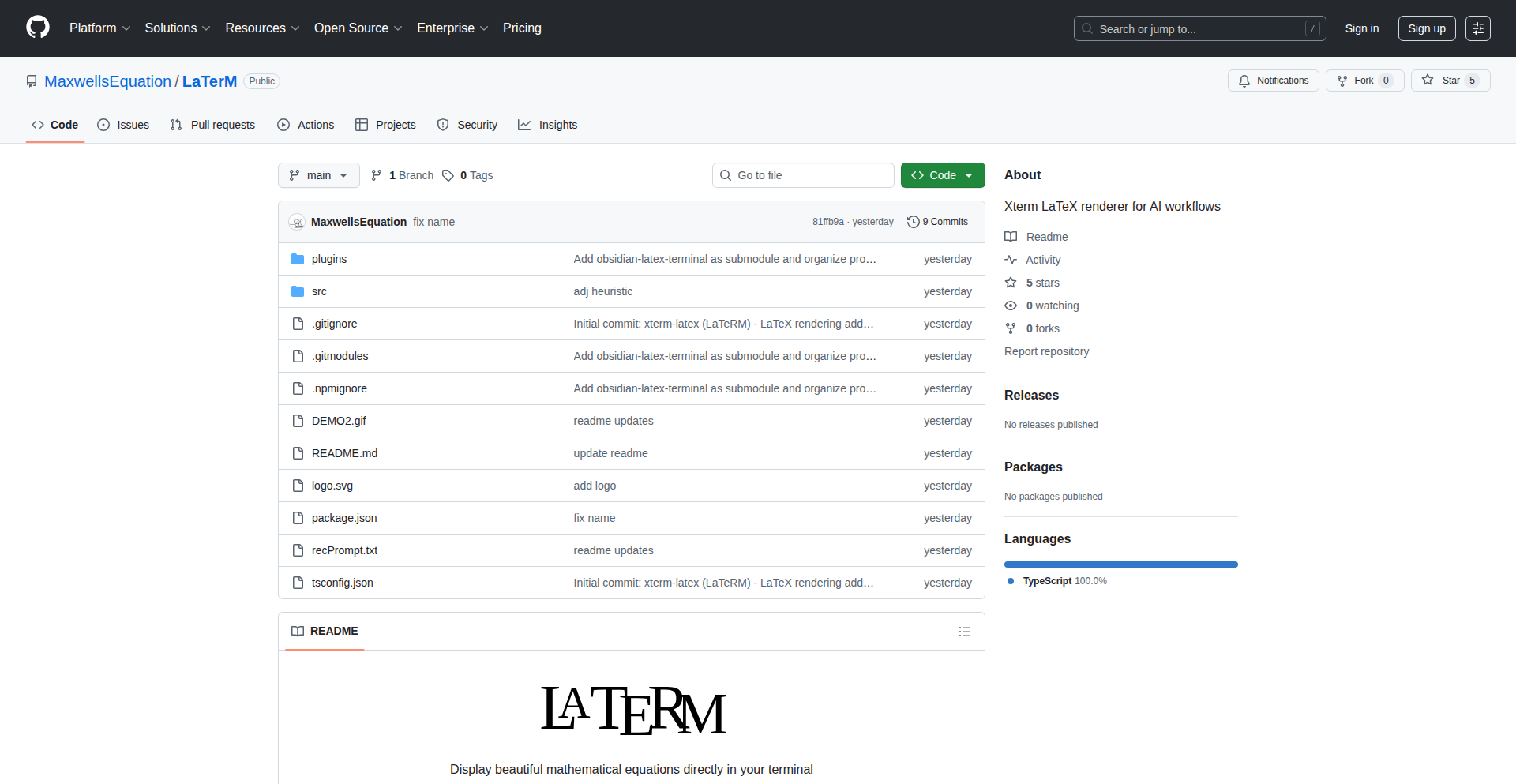Switch to the Security tab
This screenshot has height=784, width=1516.
tap(467, 125)
